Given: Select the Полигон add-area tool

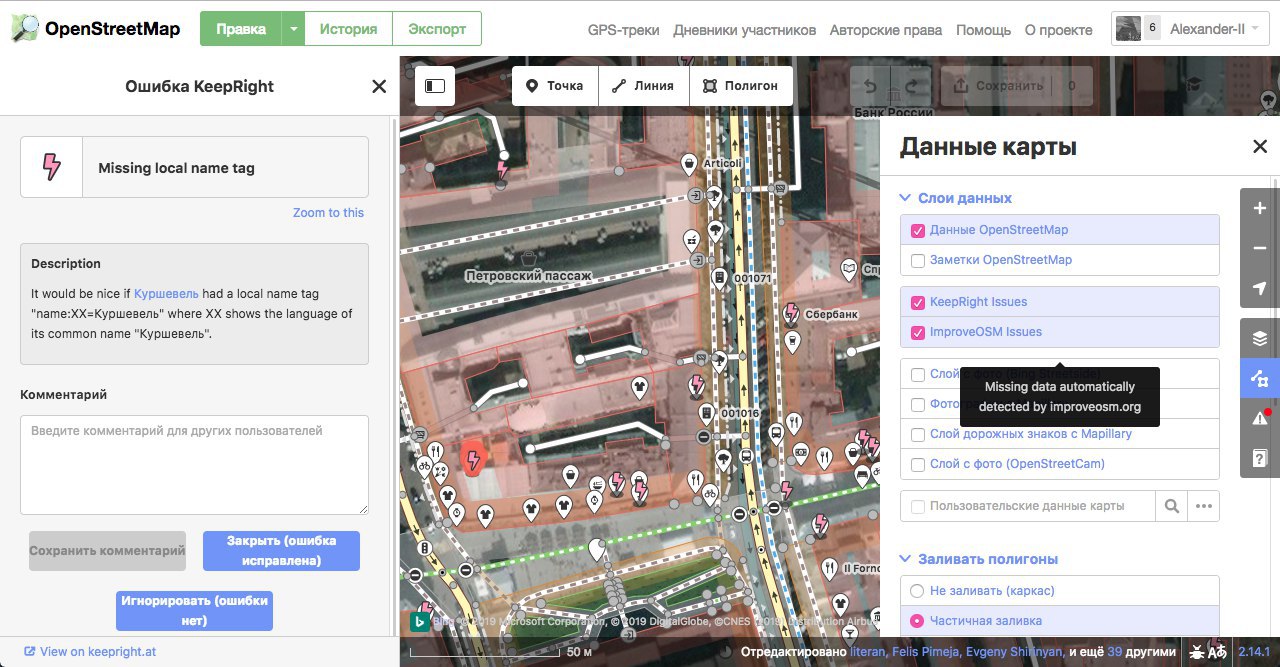Looking at the screenshot, I should click(741, 86).
